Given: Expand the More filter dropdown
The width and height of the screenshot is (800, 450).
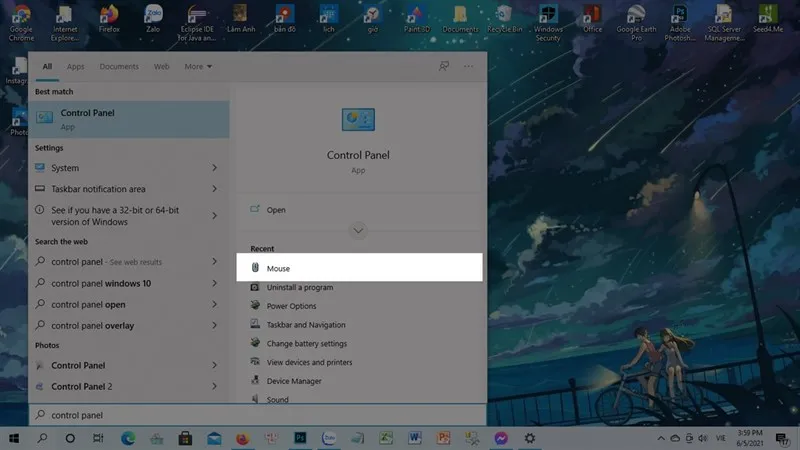Looking at the screenshot, I should 198,67.
